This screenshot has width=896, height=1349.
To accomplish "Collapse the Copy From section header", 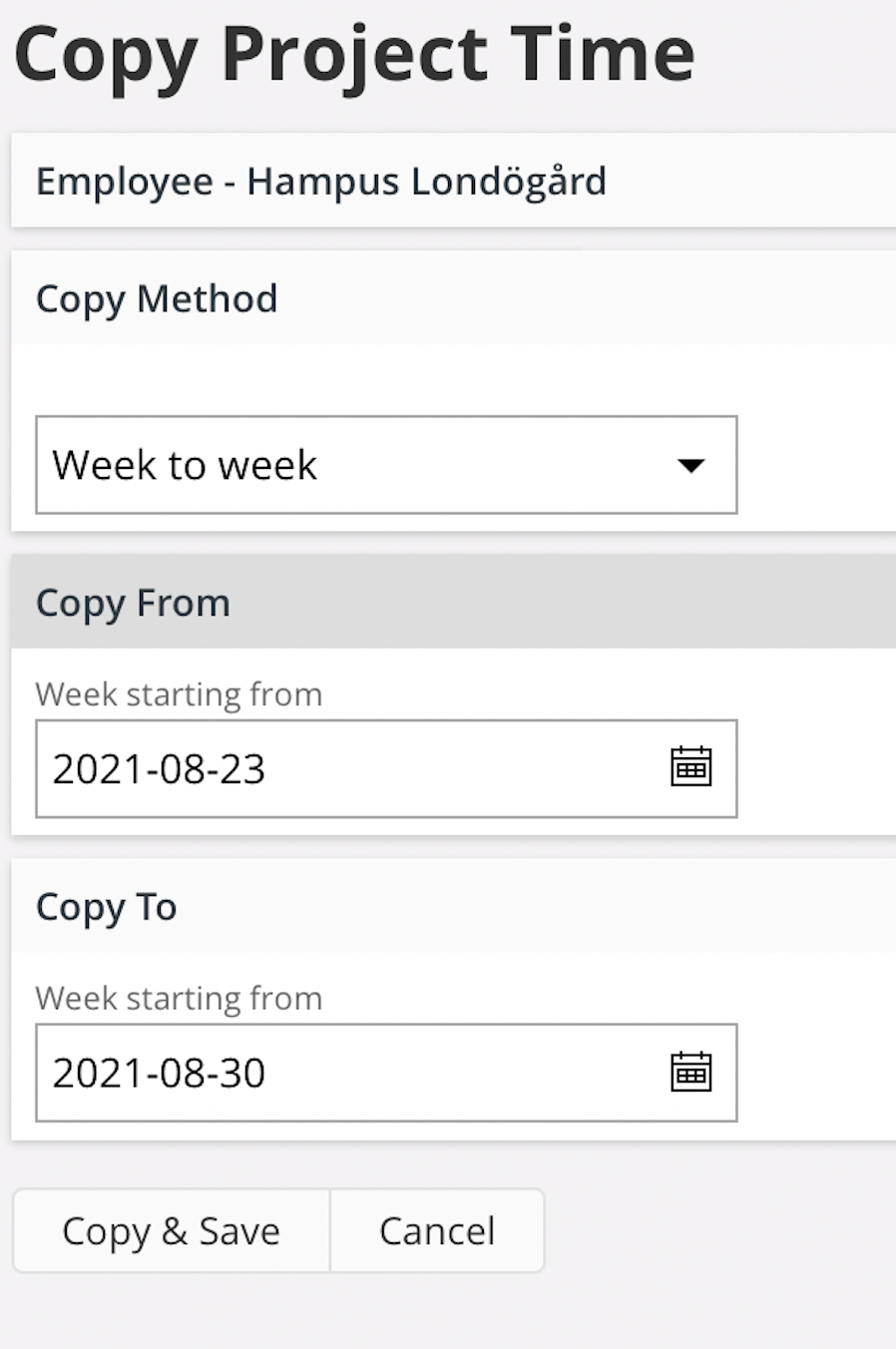I will (453, 603).
